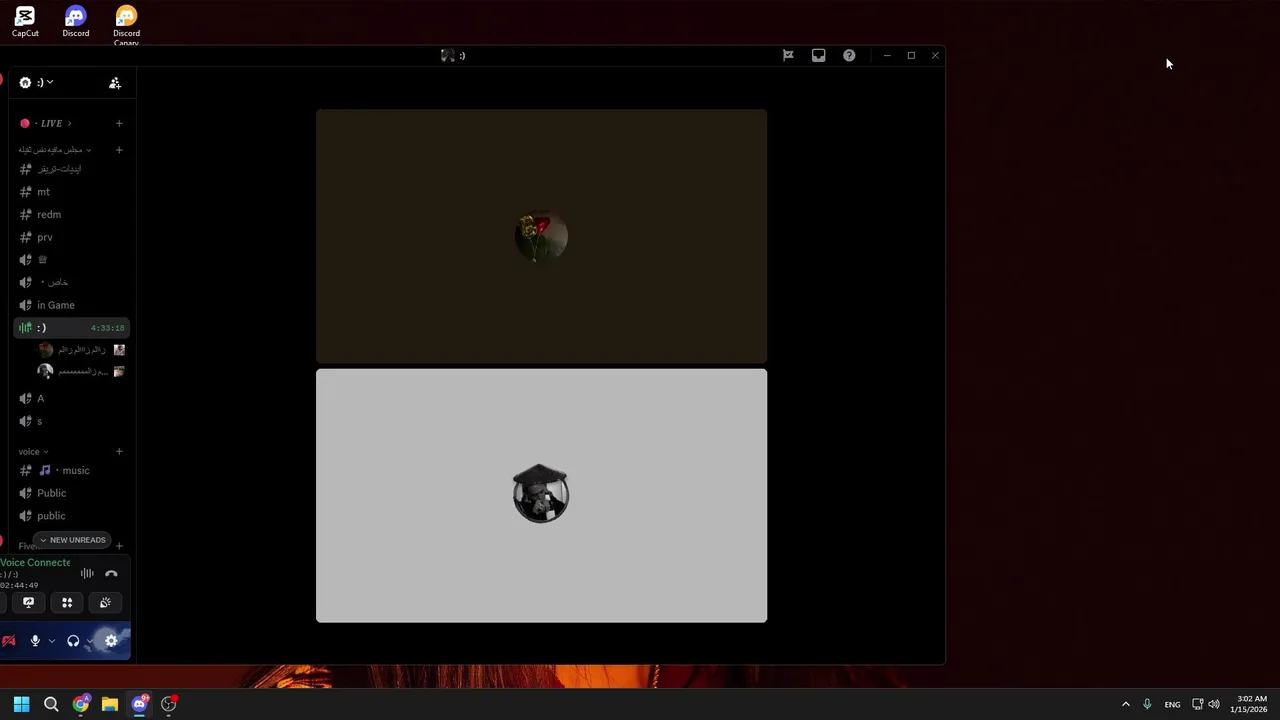Open Discord help
This screenshot has width=1280, height=720.
point(849,56)
